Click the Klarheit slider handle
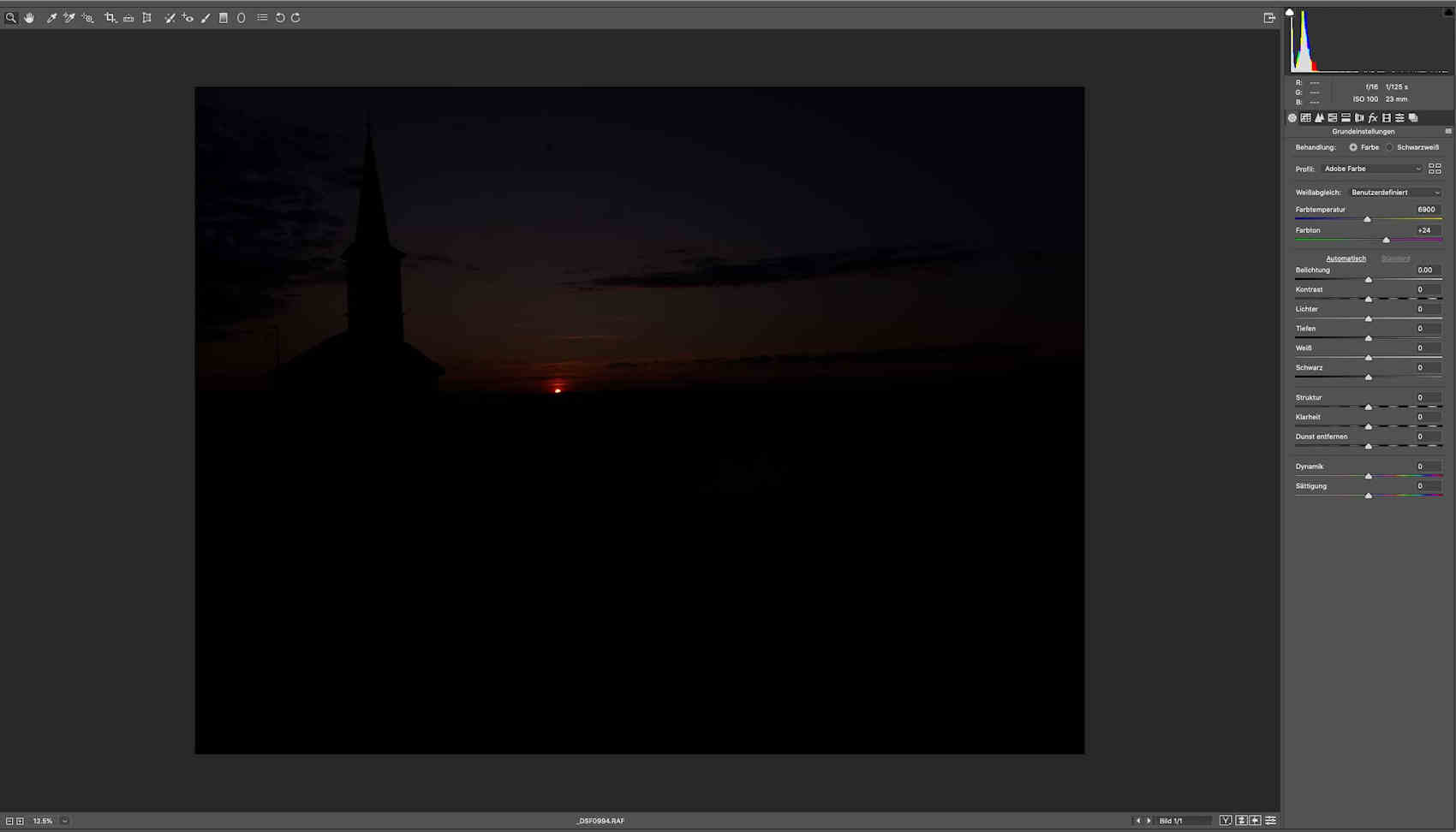The height and width of the screenshot is (832, 1456). point(1369,427)
